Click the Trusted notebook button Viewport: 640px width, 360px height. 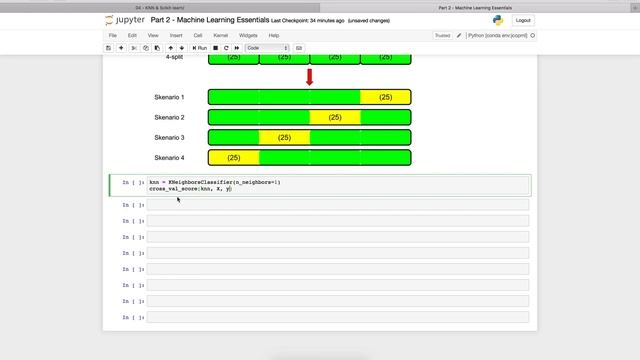442,36
